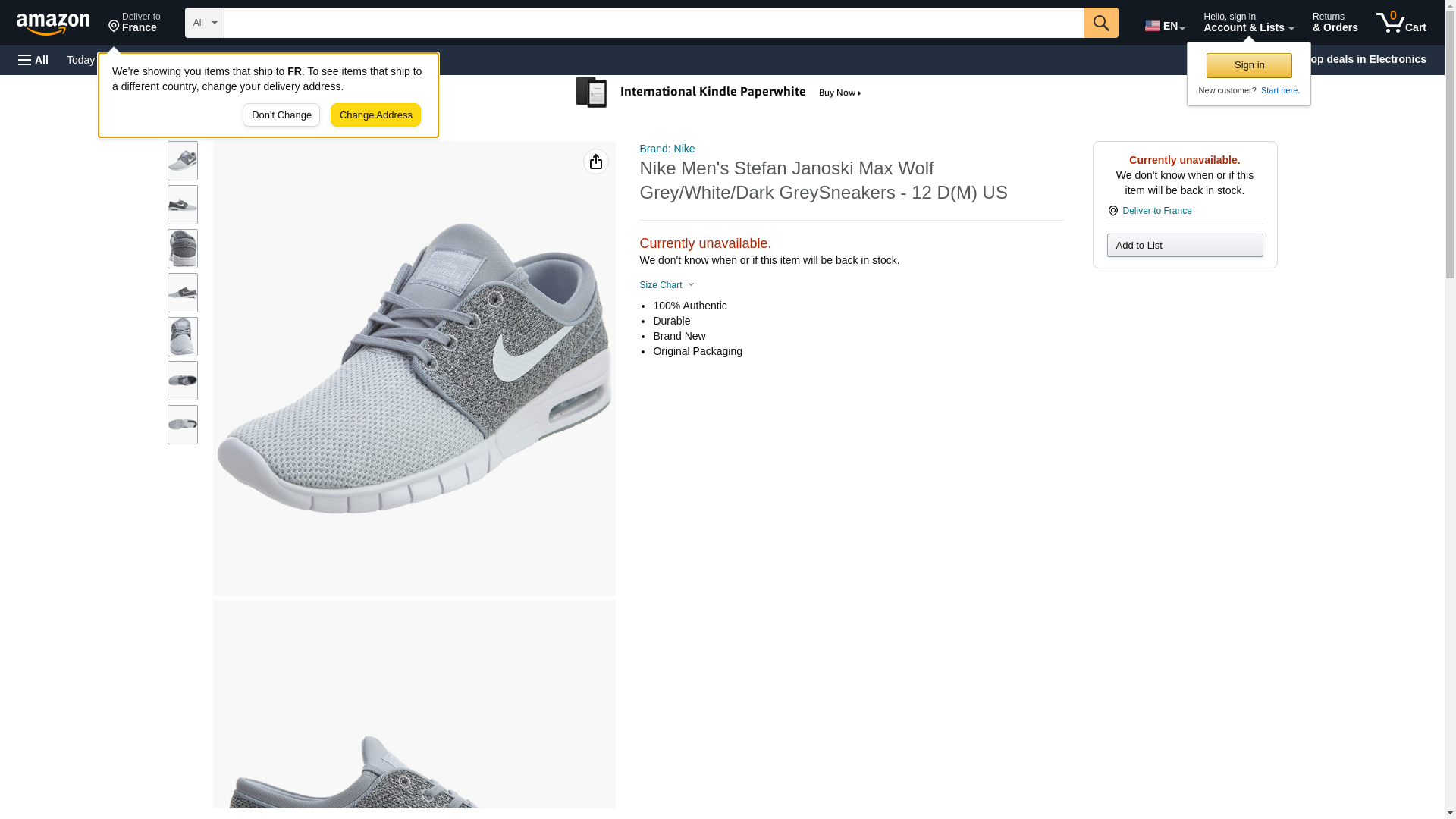The height and width of the screenshot is (819, 1456).
Task: Select the third shoe thumbnail
Action: [182, 249]
